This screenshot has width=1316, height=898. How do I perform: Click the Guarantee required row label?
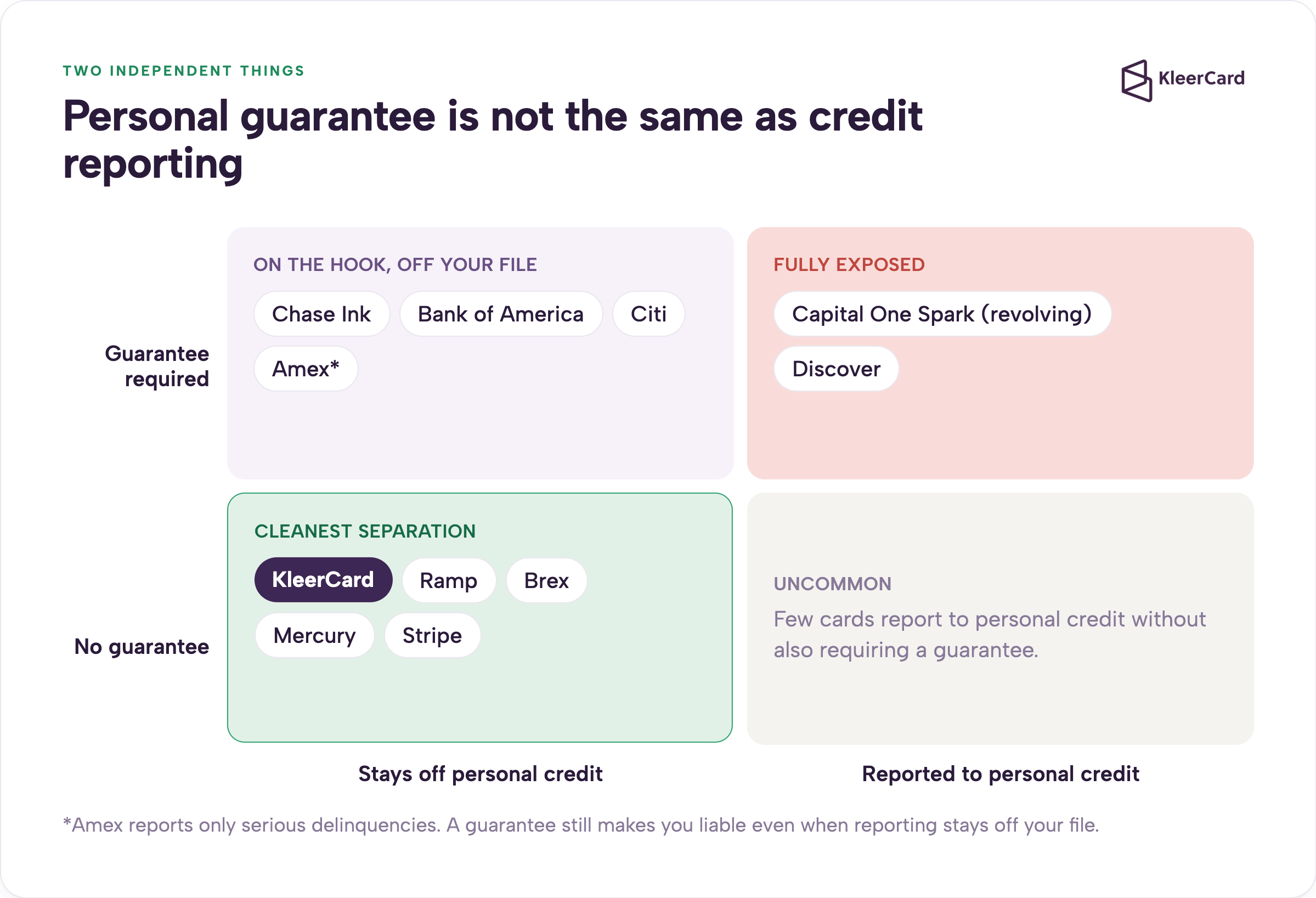(157, 366)
